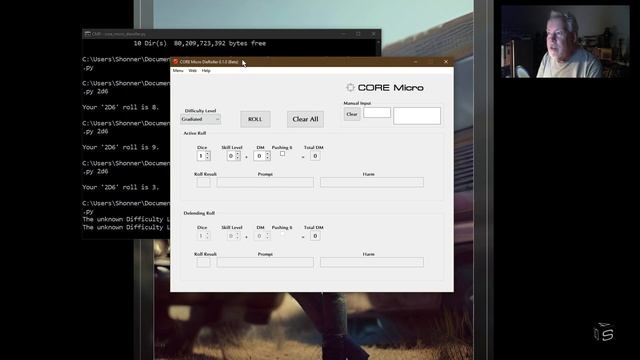
Task: Click the Defending Roll Harm field
Action: [372, 262]
